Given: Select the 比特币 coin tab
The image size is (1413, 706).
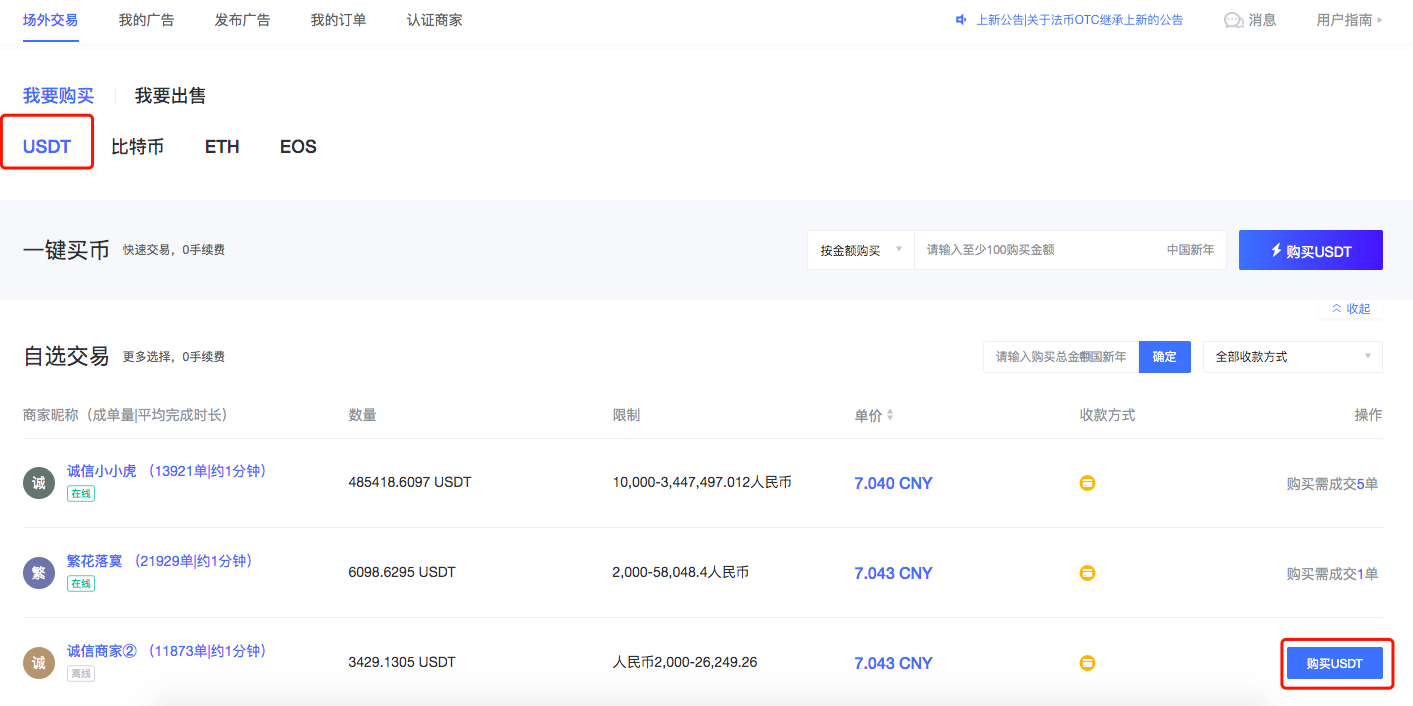Looking at the screenshot, I should coord(137,147).
